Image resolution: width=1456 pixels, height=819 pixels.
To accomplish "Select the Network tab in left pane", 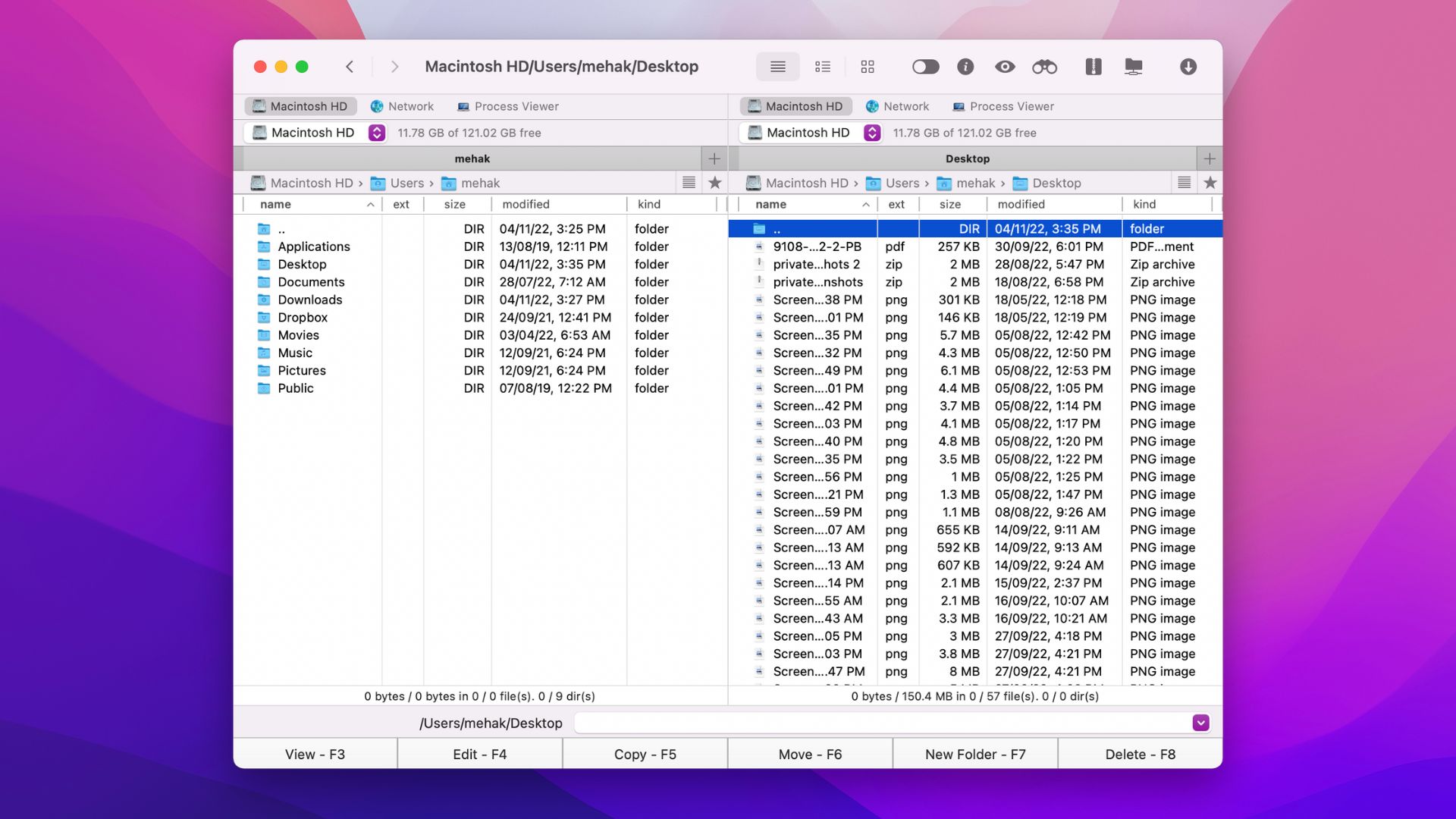I will (x=410, y=105).
